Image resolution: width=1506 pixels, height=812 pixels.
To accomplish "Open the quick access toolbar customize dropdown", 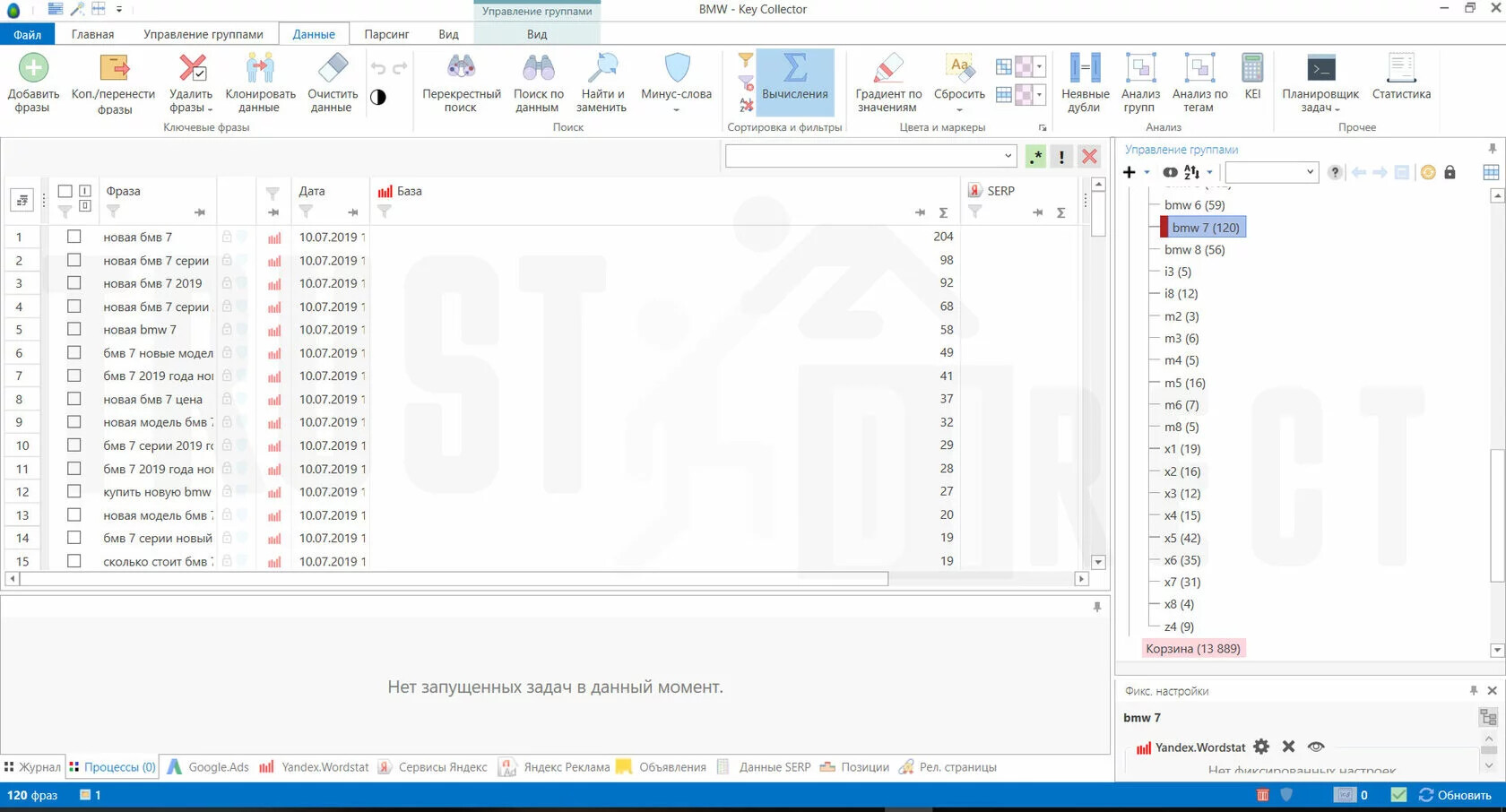I will pos(119,10).
